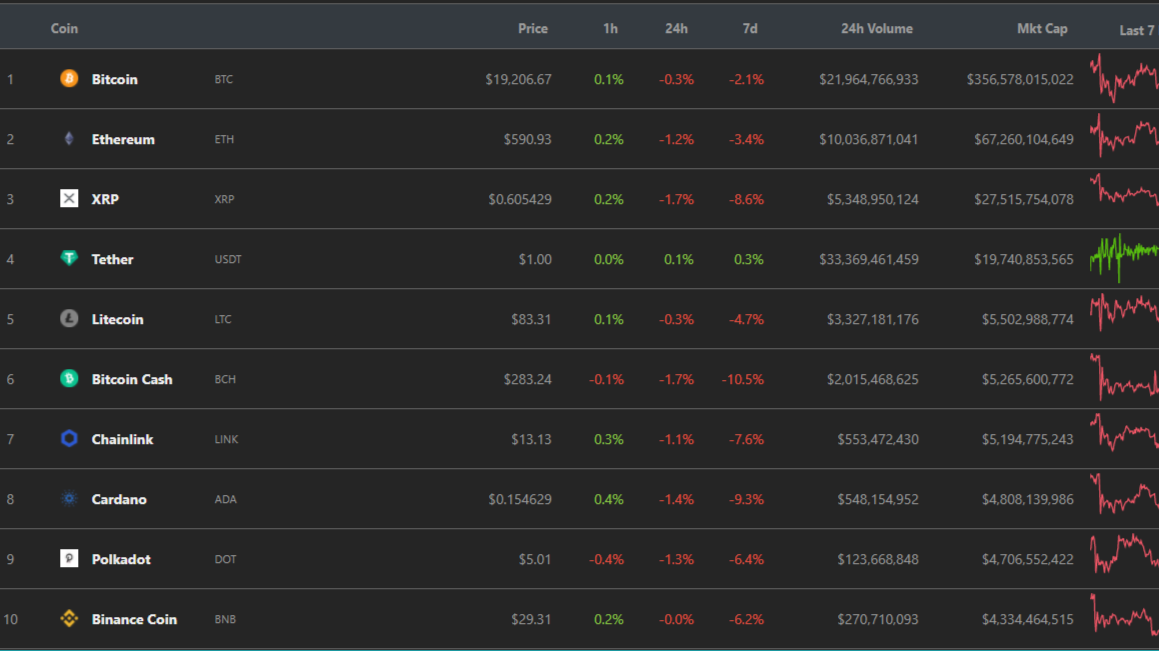This screenshot has height=651, width=1159.
Task: Sort by the 24h change column header
Action: pos(676,29)
